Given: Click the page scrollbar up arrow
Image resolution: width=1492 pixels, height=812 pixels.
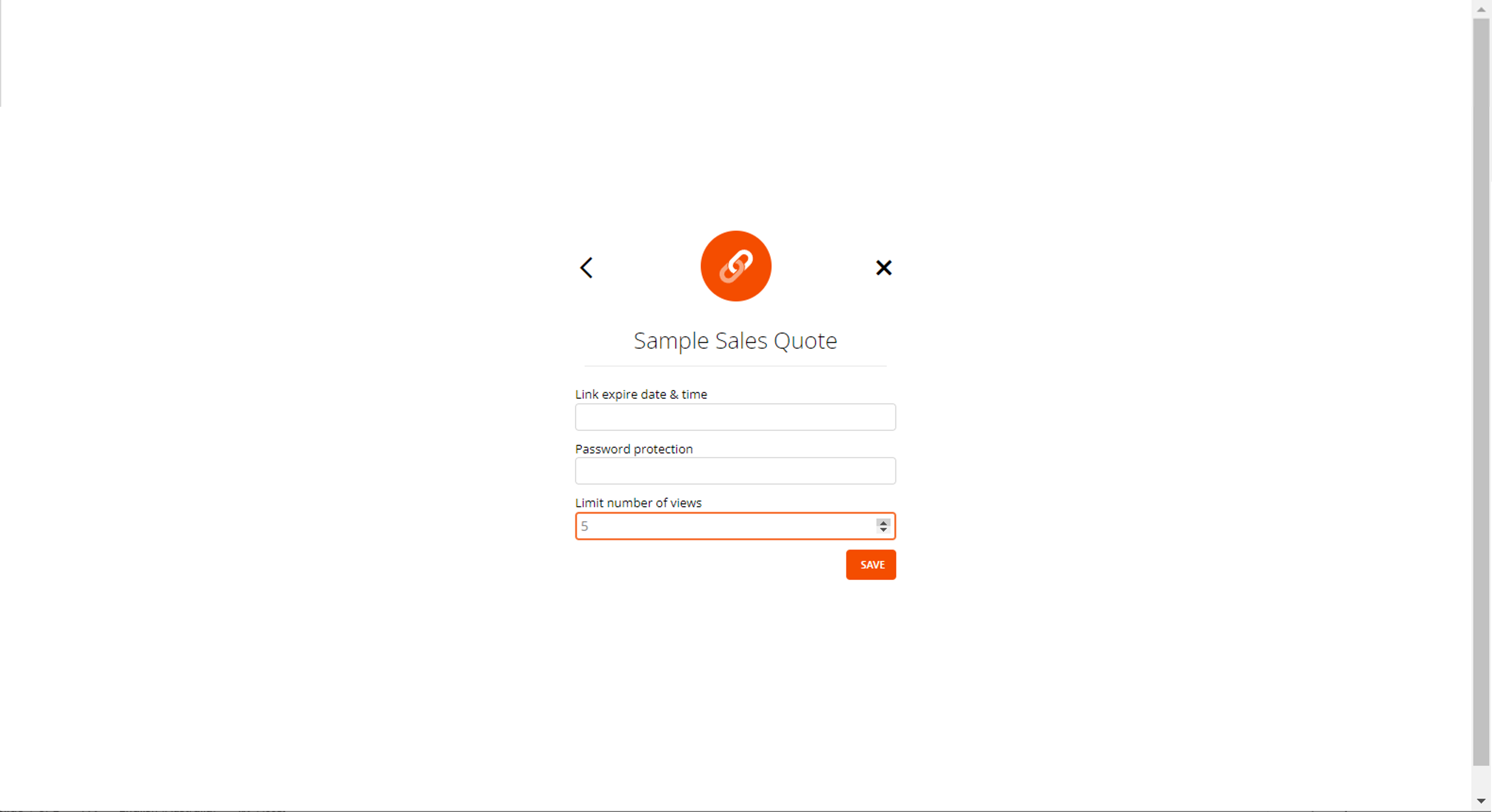Looking at the screenshot, I should [x=1480, y=9].
